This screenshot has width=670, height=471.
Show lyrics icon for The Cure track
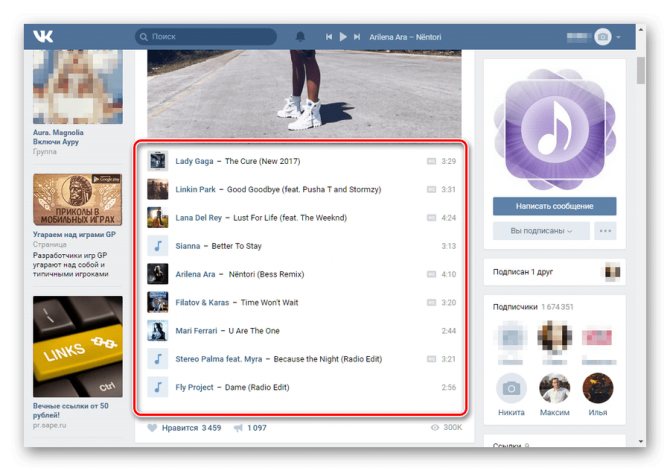(x=431, y=161)
